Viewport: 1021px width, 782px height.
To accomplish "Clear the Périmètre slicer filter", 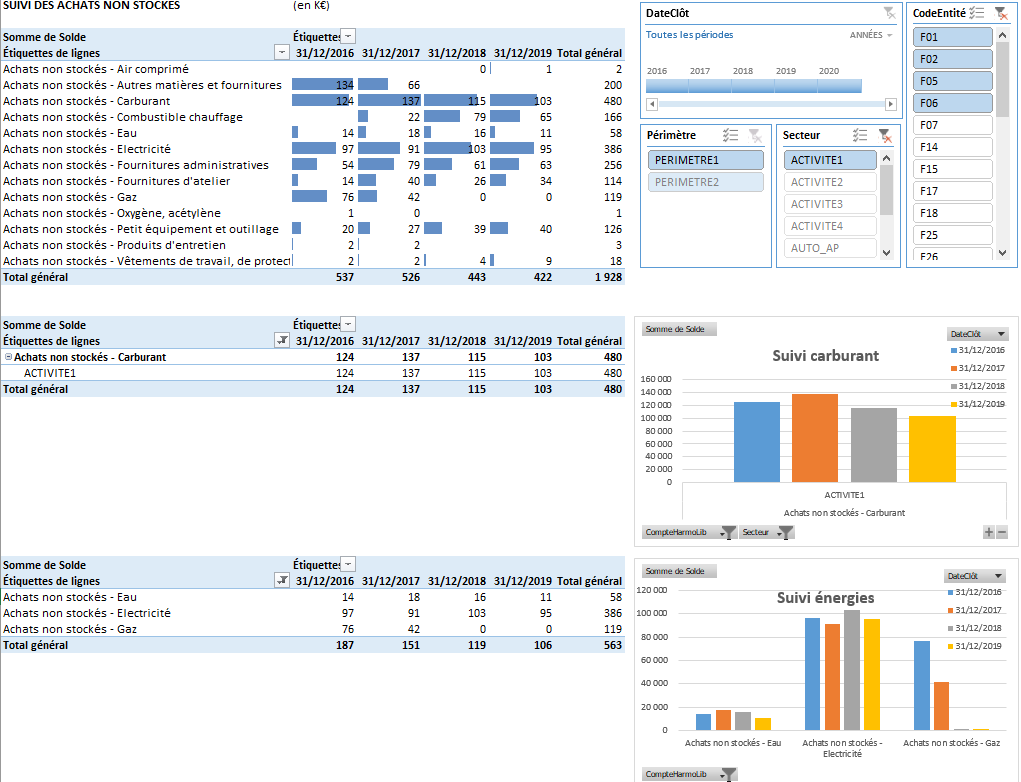I will point(755,135).
